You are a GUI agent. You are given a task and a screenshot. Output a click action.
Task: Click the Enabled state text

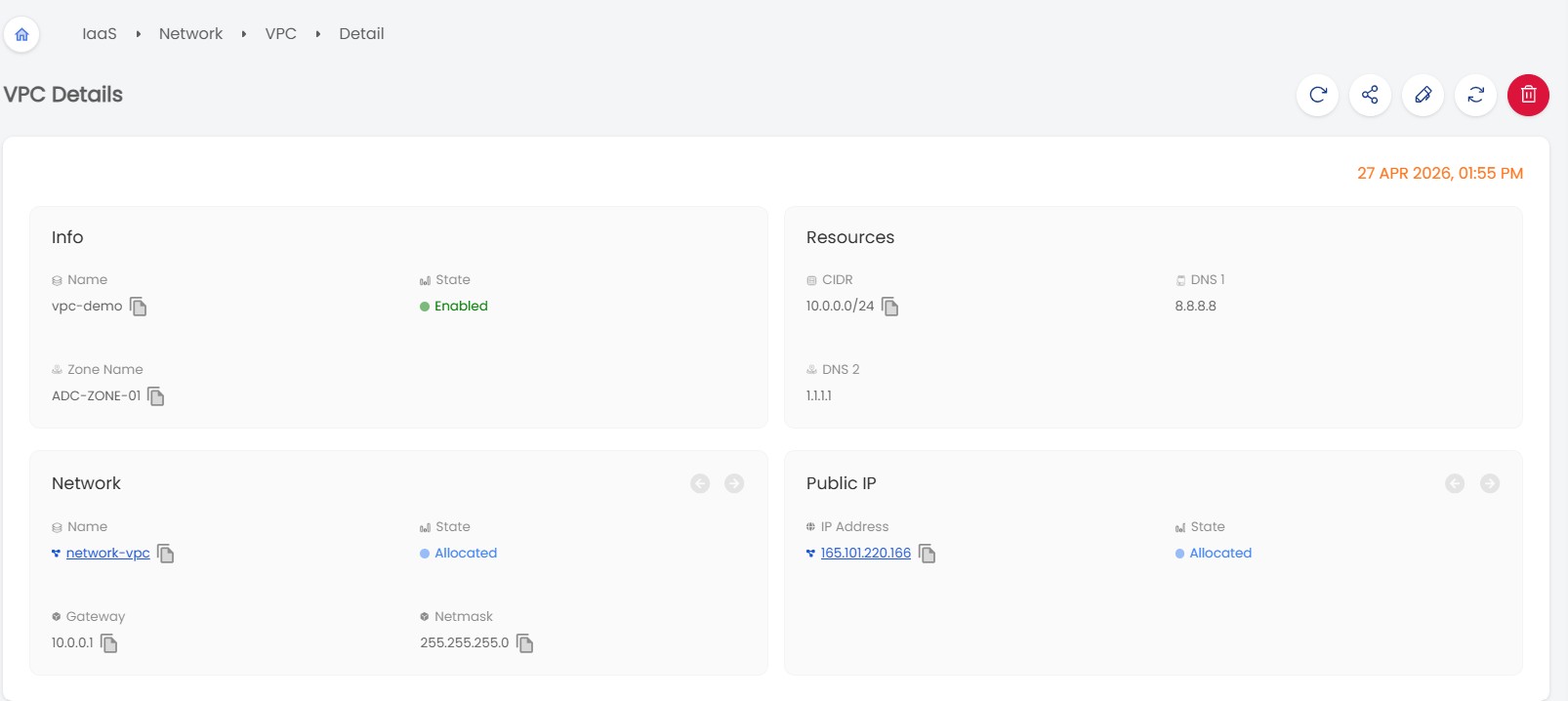[461, 306]
